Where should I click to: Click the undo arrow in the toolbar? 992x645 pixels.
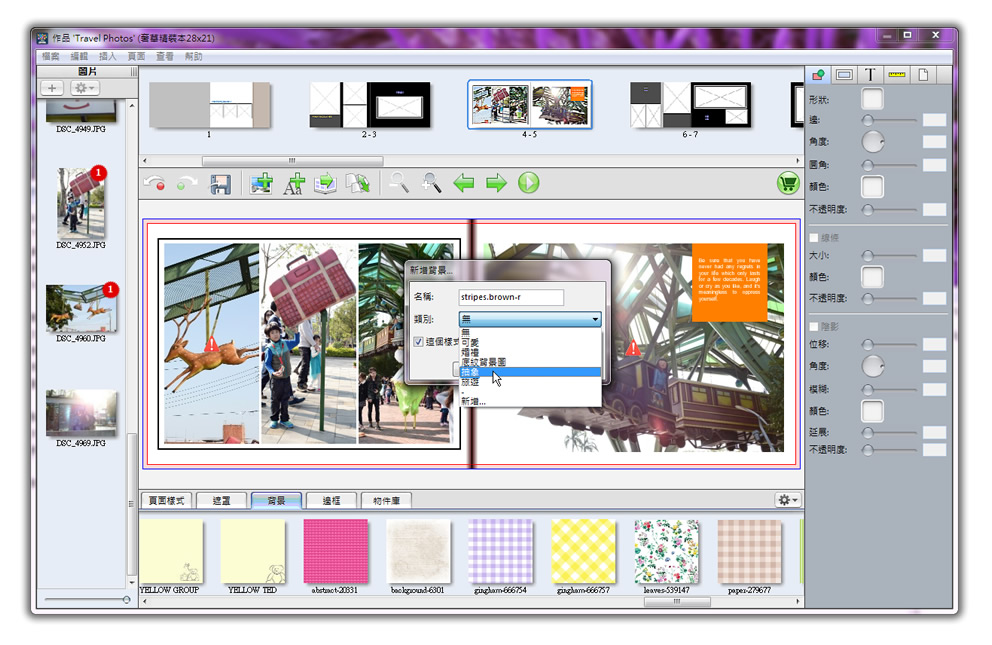click(x=154, y=184)
